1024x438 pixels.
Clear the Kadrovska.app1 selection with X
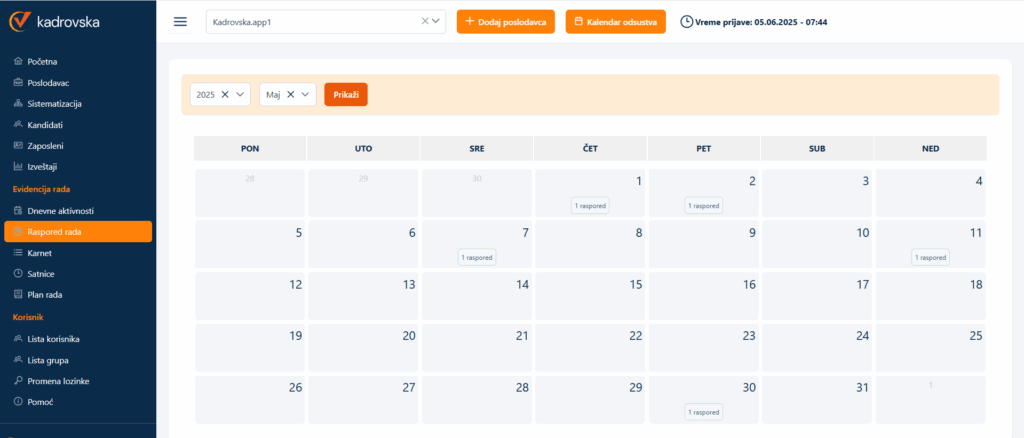coord(423,21)
